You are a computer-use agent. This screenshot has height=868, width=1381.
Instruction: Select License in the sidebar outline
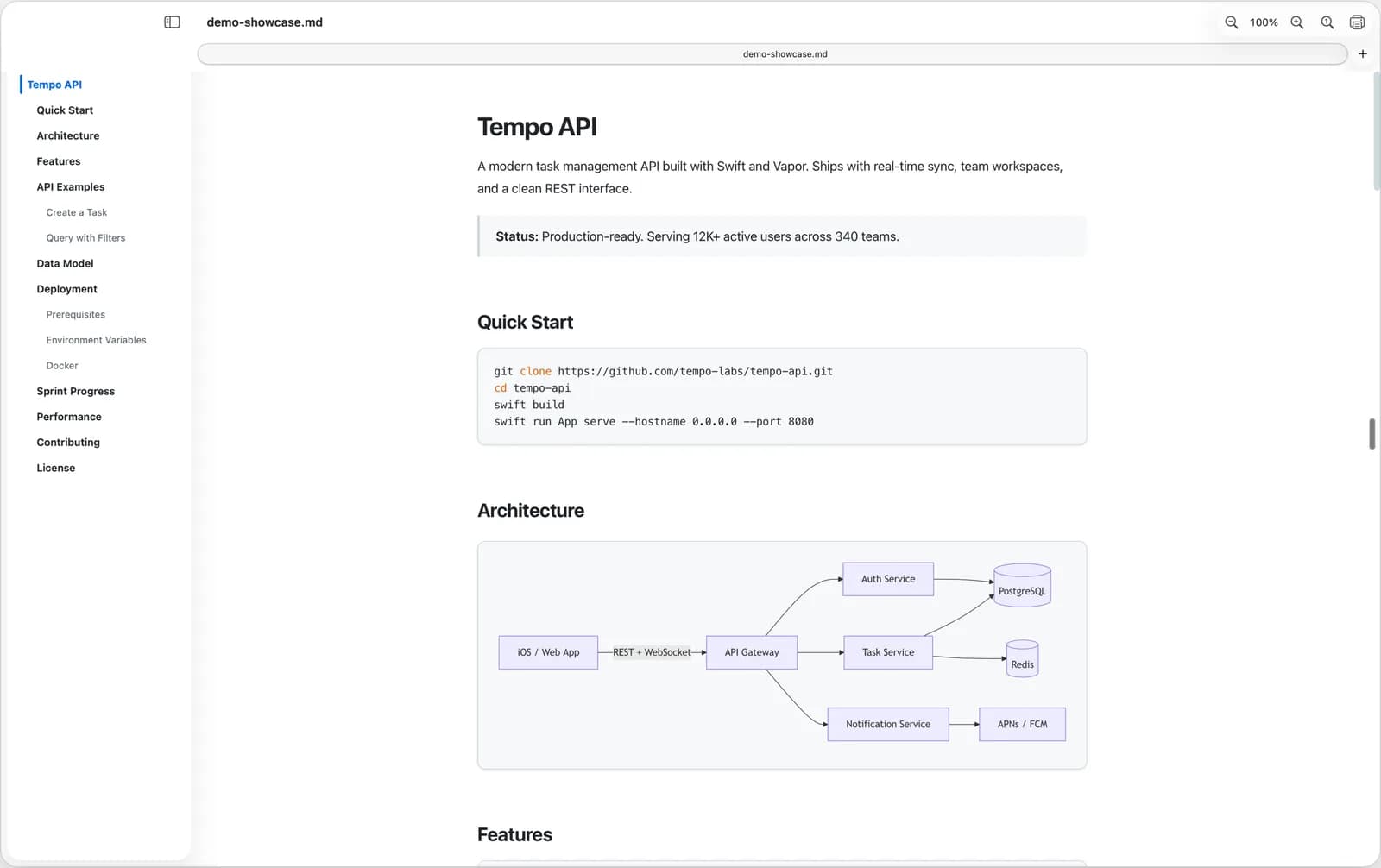click(56, 468)
